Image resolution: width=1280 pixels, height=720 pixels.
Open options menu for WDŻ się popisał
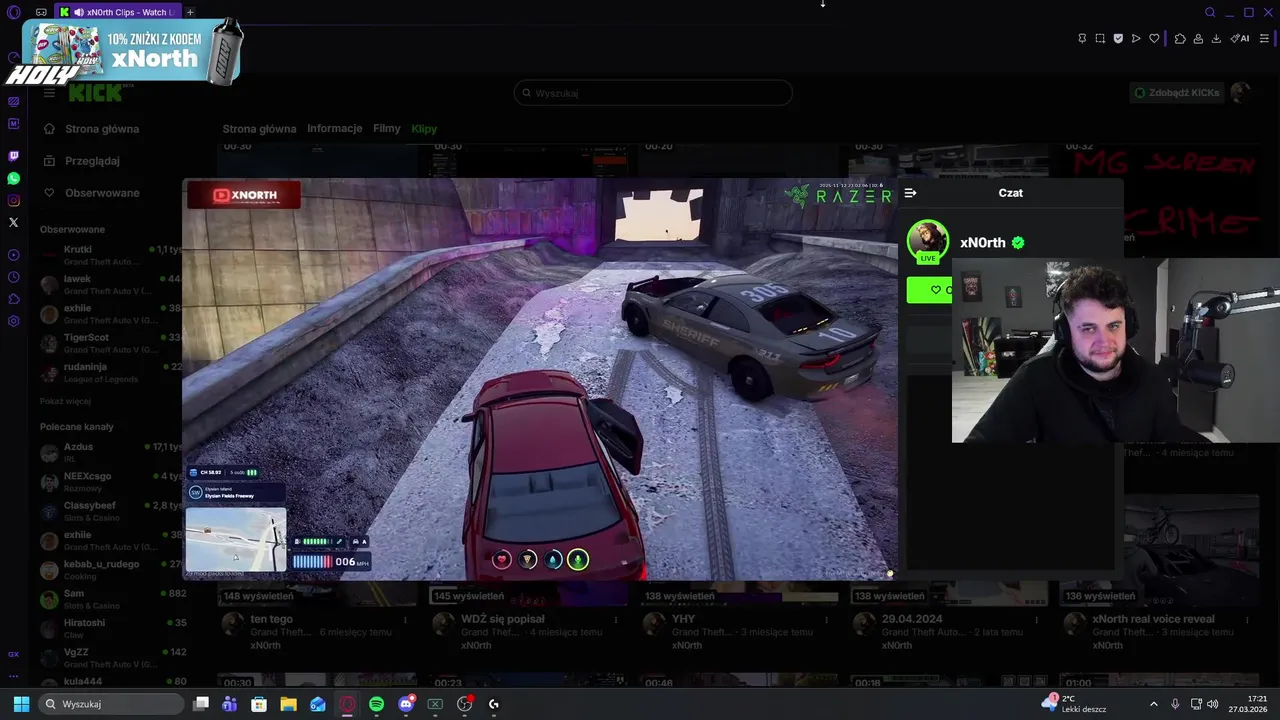click(x=616, y=620)
